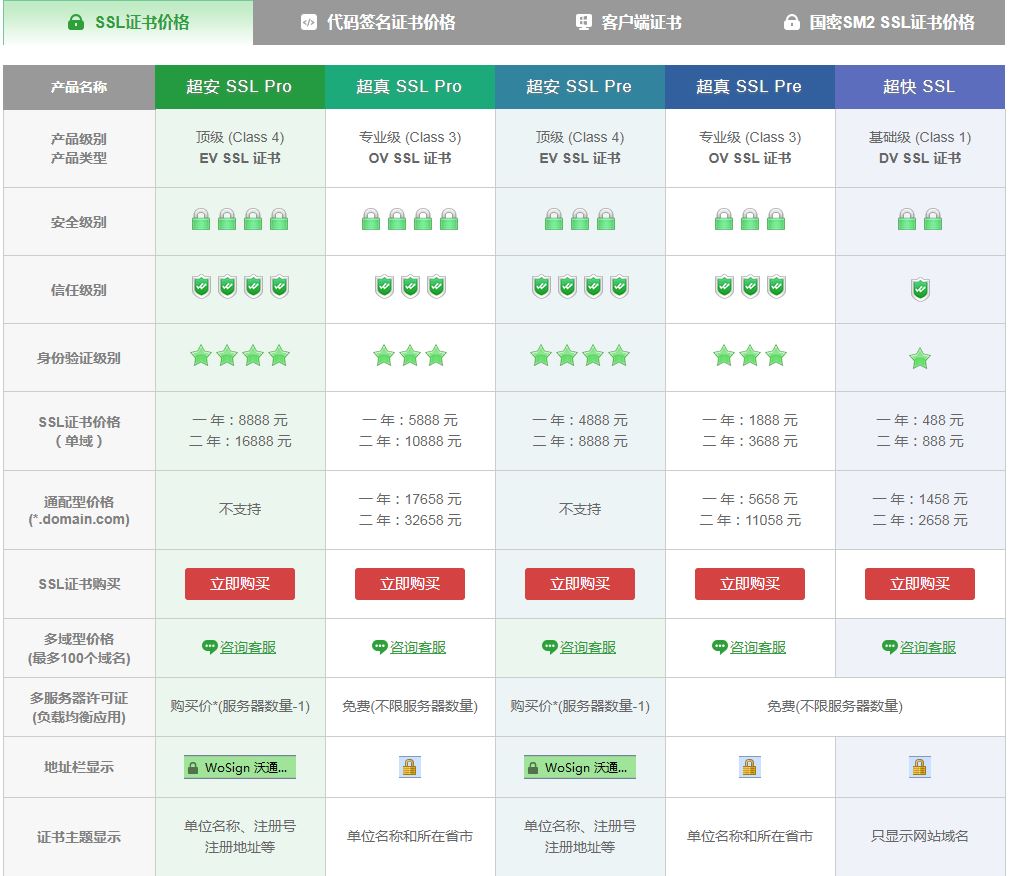Viewport: 1011px width, 876px height.
Task: Click the first green lock in 超安 SSL Pro security row
Action: click(201, 219)
